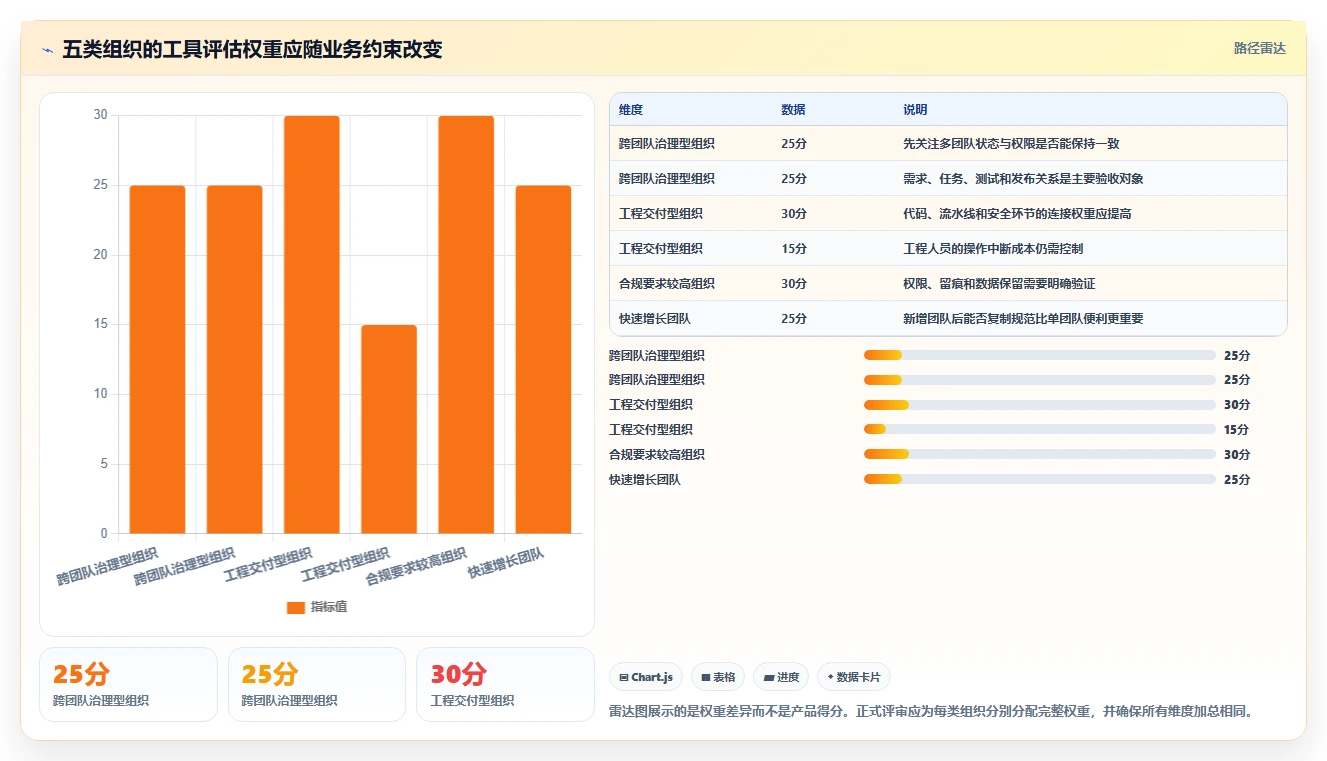Viewport: 1327px width, 761px height.
Task: Click the bar above 合规要求较高组织 in the chart
Action: point(466,324)
